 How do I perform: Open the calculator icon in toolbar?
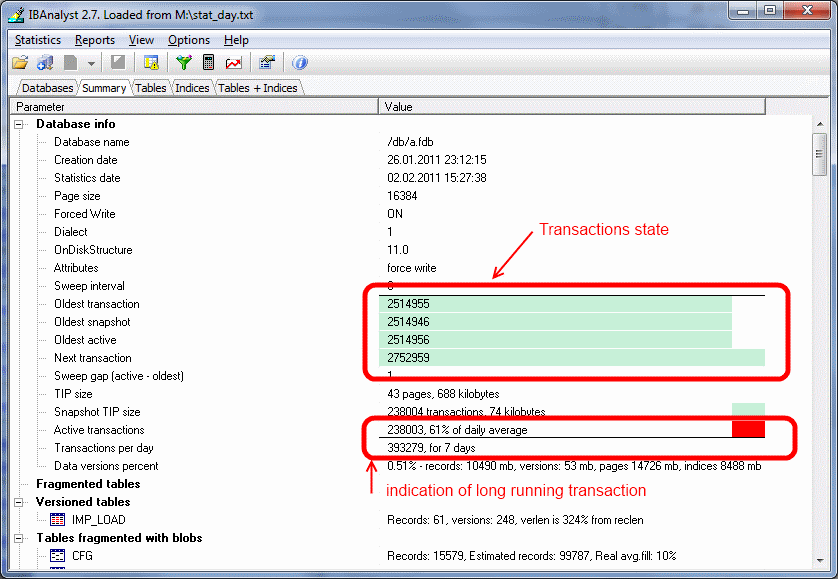point(208,63)
